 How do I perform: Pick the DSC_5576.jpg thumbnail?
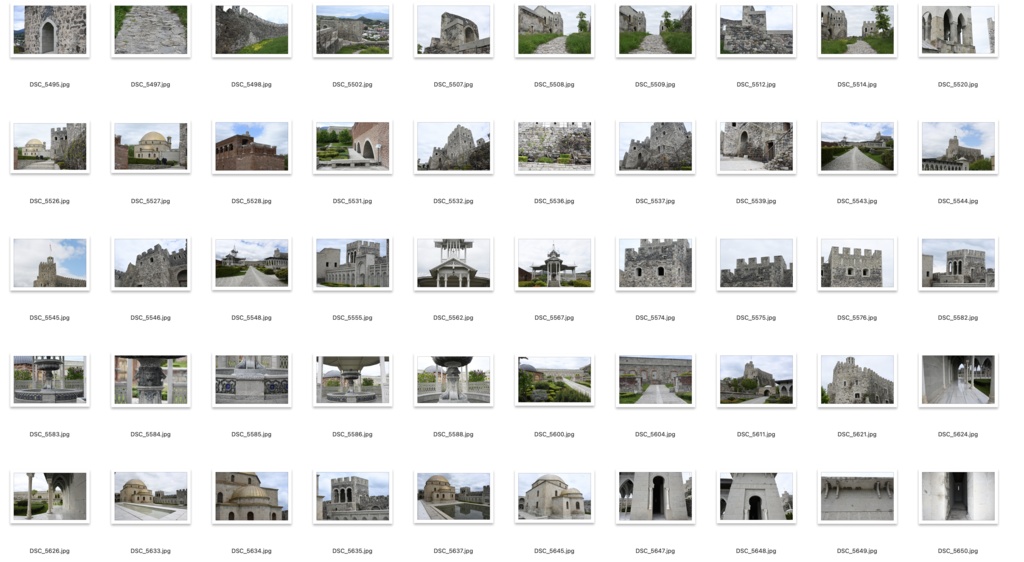tap(857, 263)
